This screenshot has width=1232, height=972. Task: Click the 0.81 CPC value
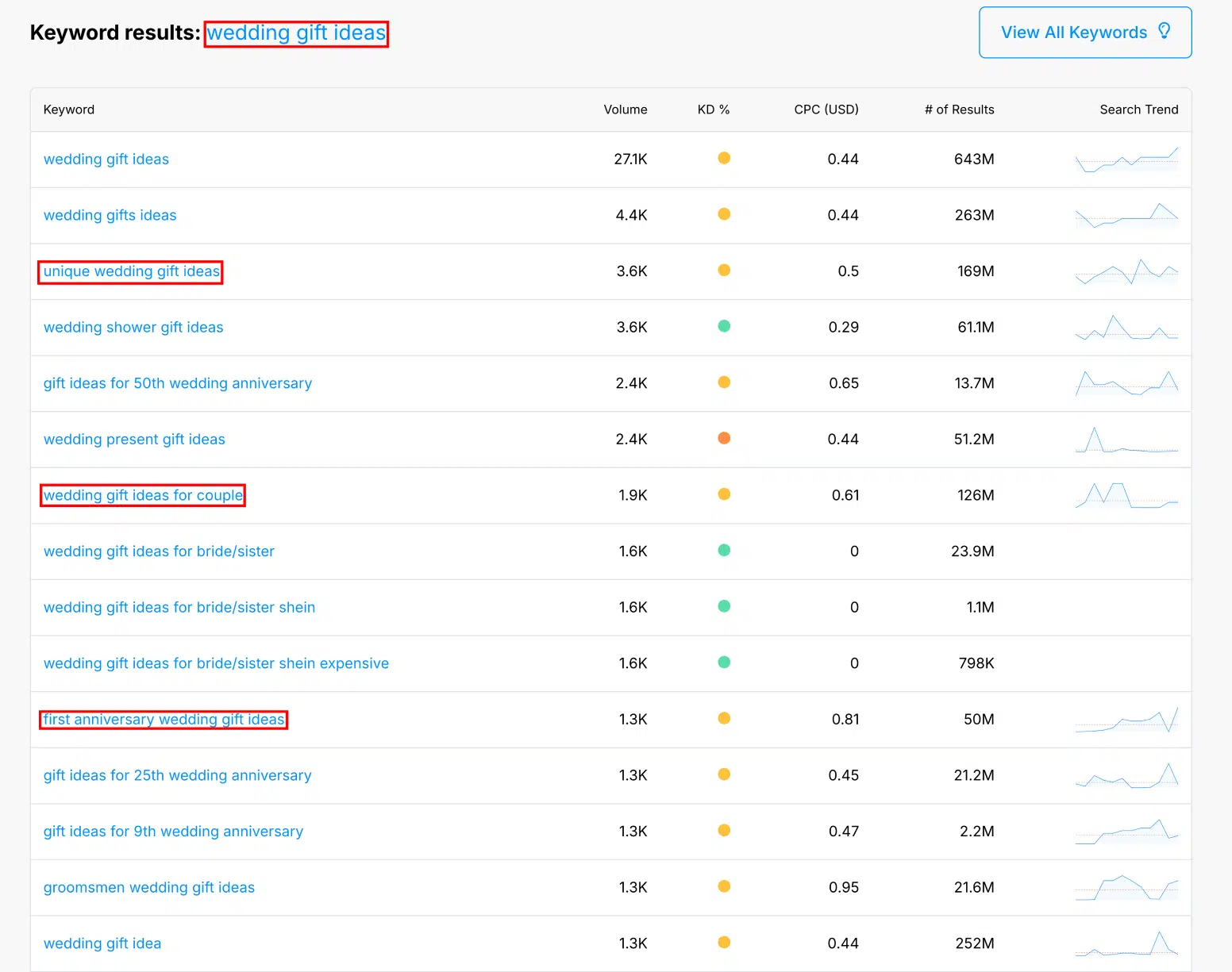click(x=845, y=720)
